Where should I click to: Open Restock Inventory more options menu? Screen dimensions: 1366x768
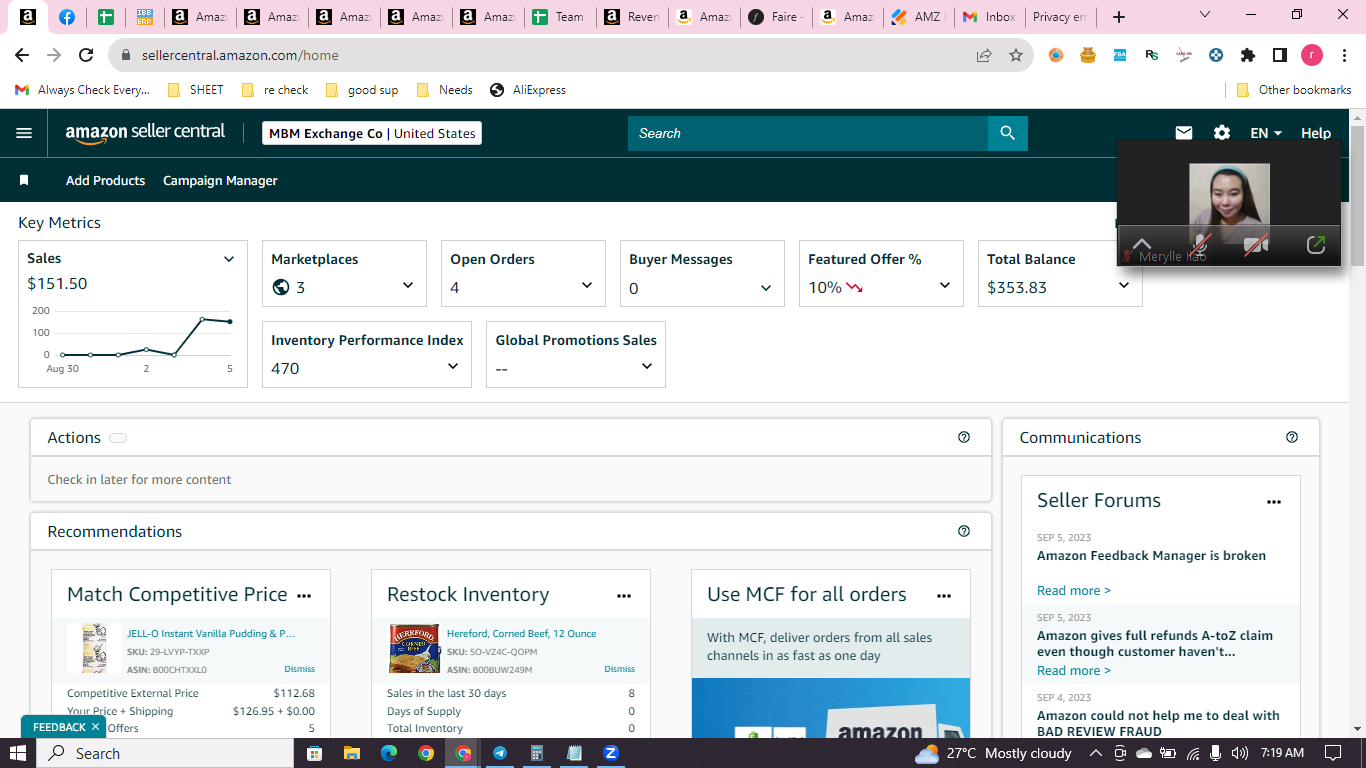click(624, 596)
